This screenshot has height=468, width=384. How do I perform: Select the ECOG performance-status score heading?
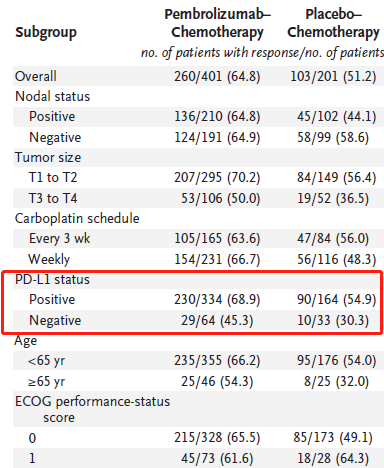click(92, 409)
